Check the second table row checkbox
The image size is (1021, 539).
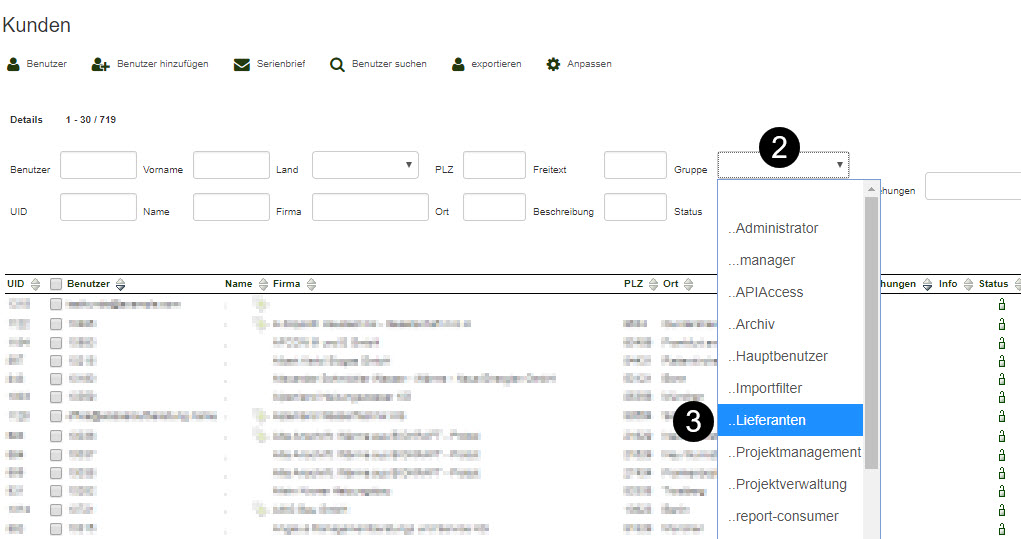coord(56,324)
